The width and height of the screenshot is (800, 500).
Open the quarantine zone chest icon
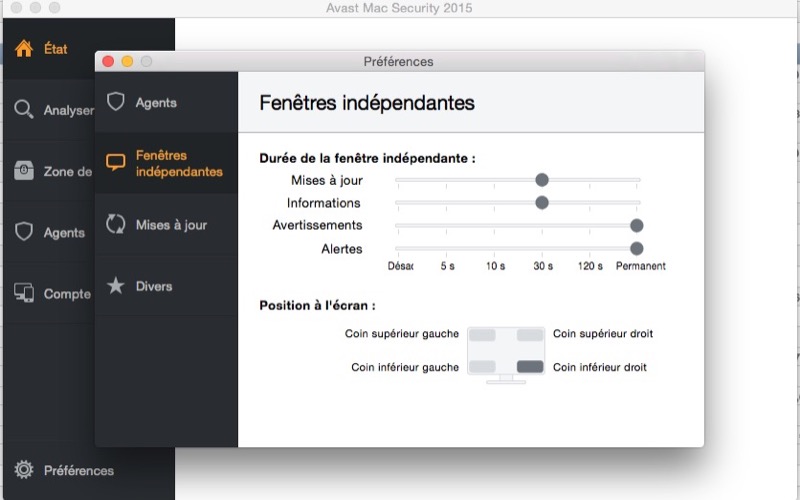click(x=24, y=171)
